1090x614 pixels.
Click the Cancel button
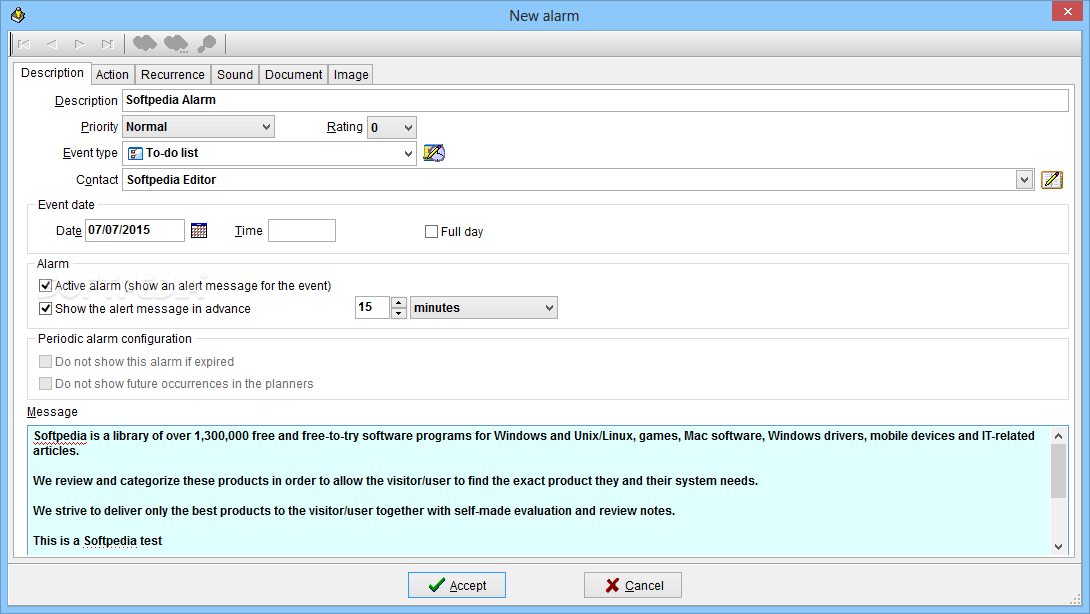tap(633, 585)
